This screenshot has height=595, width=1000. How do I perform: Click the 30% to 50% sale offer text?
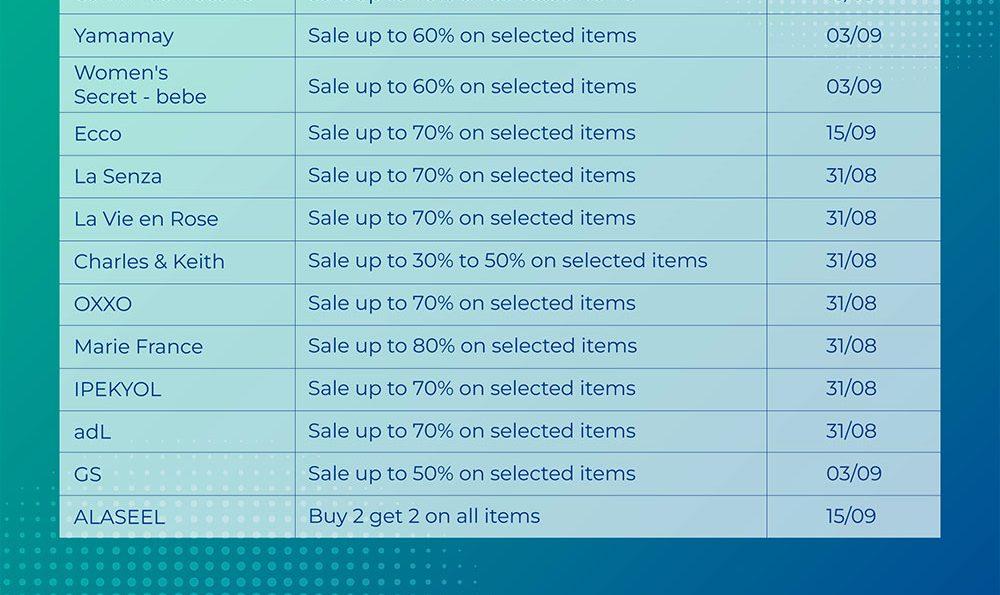pos(507,261)
